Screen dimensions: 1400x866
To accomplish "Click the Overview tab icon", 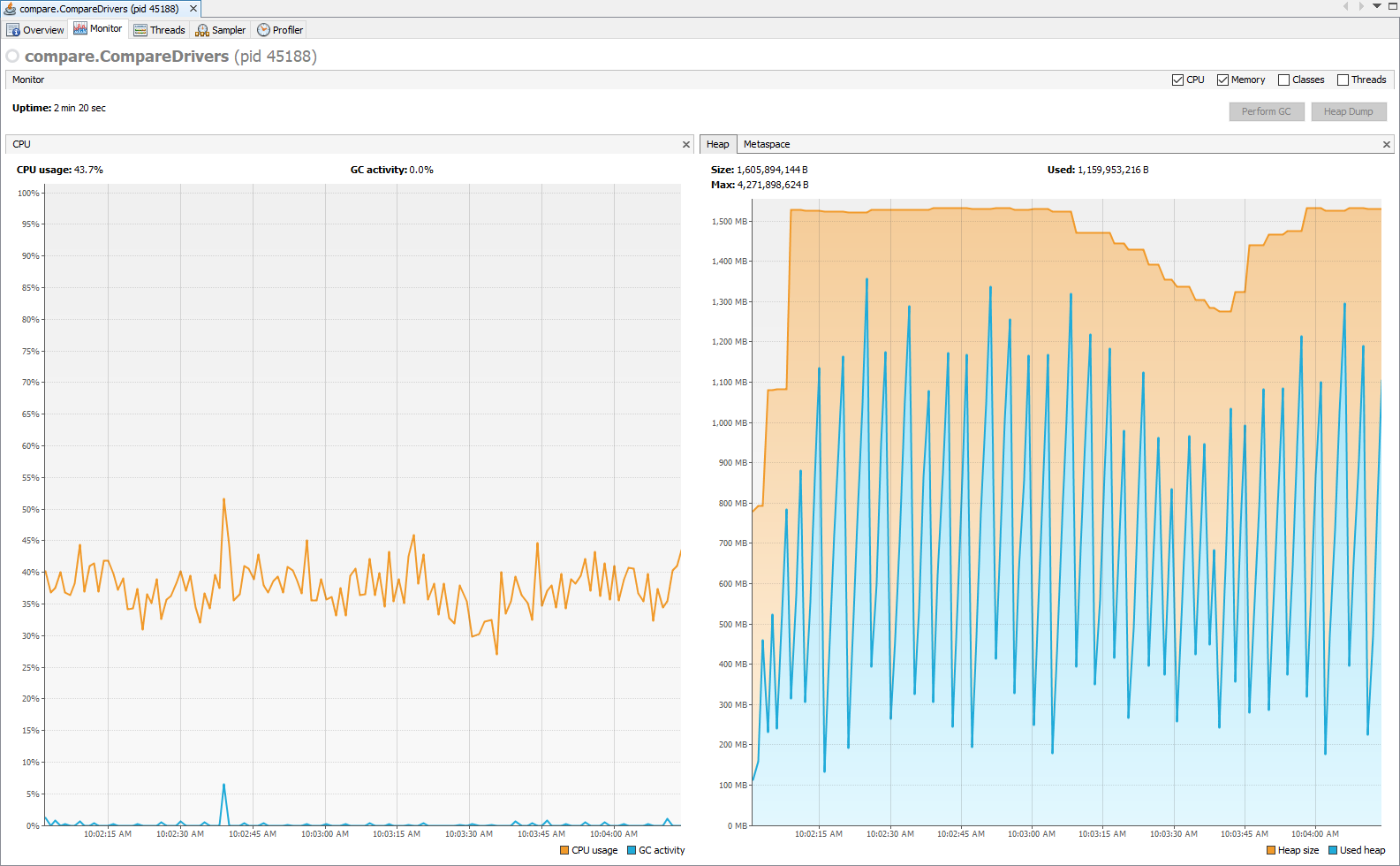I will (13, 30).
